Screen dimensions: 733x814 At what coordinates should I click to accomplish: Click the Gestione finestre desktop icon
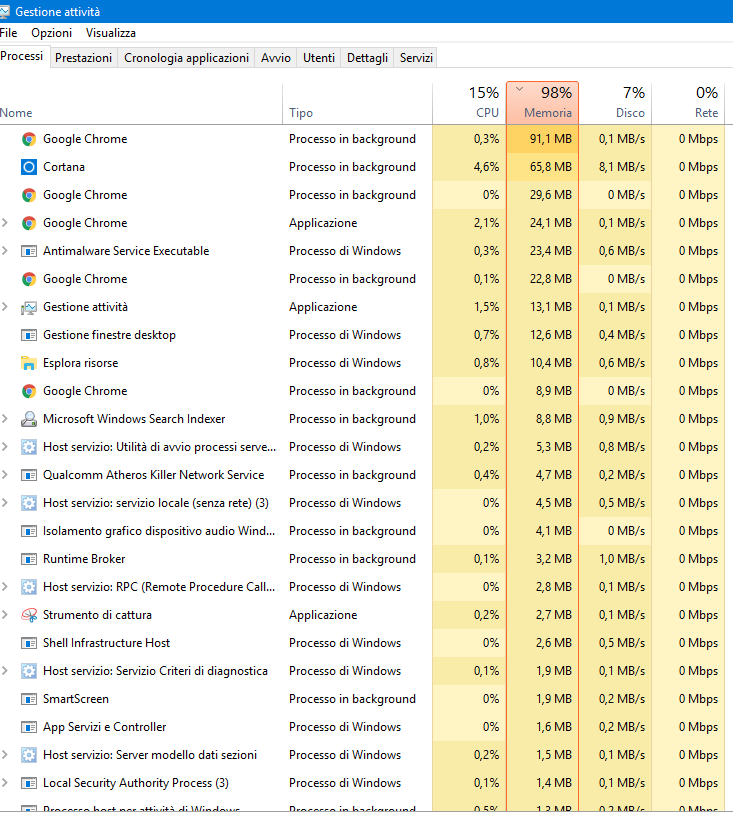coord(29,335)
